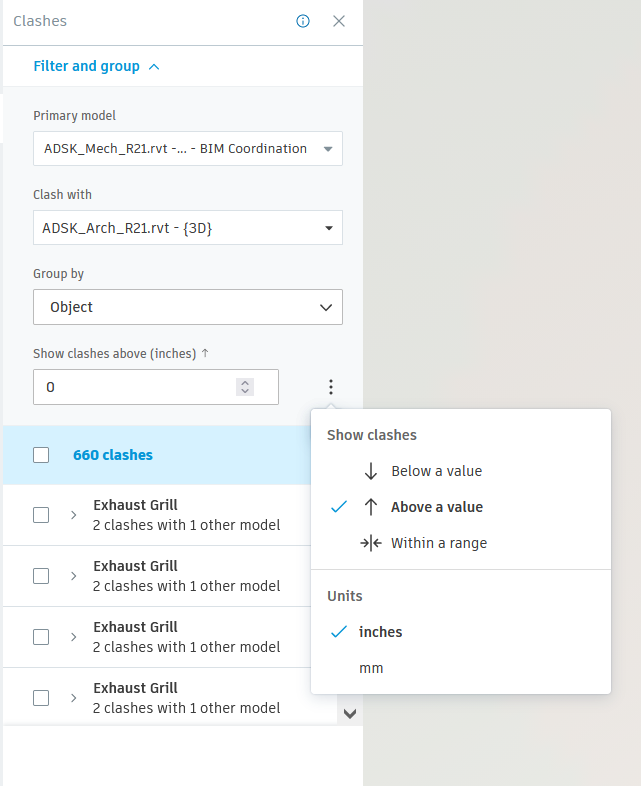Toggle the 660 clashes select-all checkbox
Image resolution: width=641 pixels, height=786 pixels.
click(x=41, y=455)
